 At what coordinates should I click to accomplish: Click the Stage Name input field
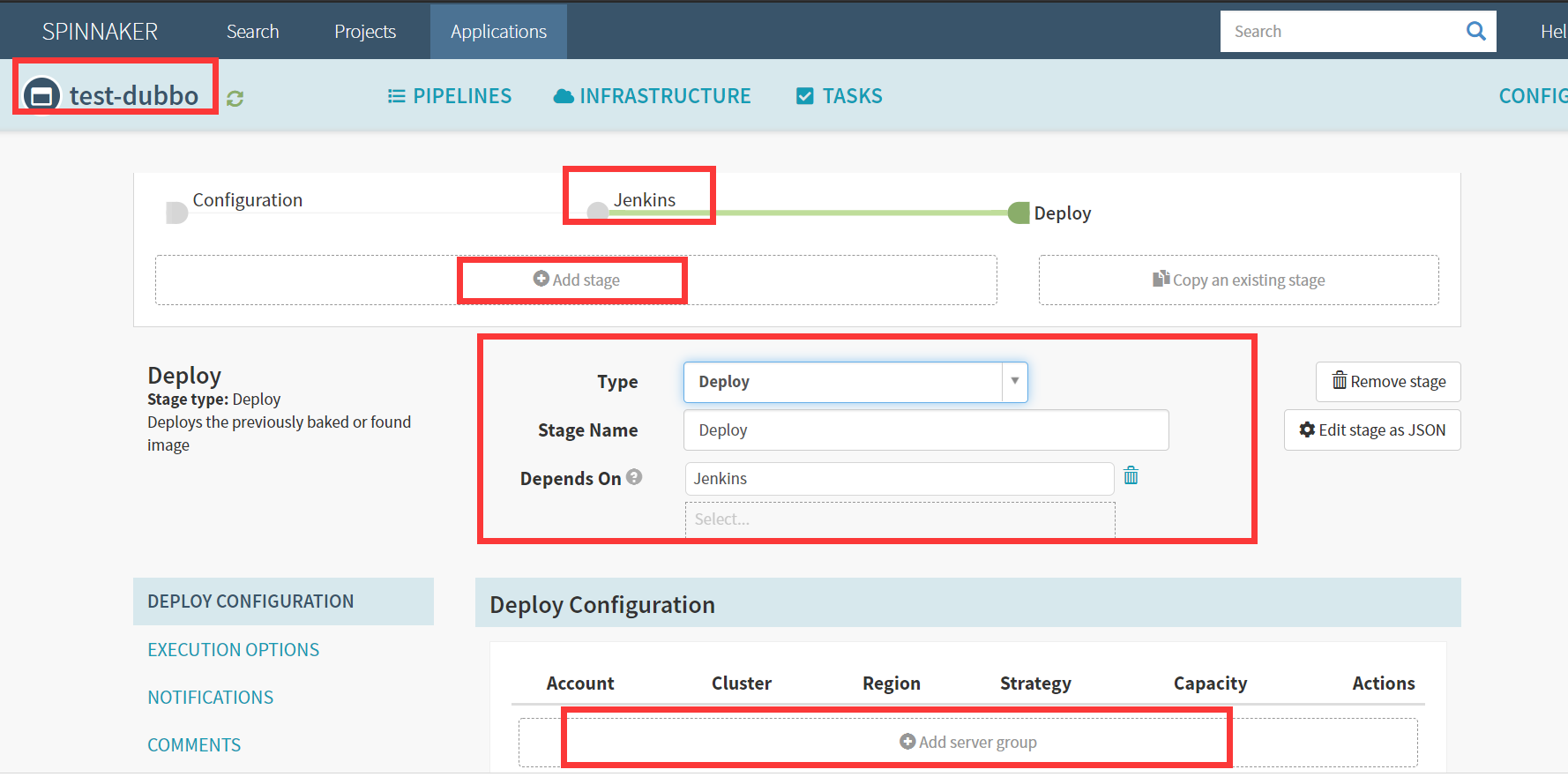pos(926,430)
